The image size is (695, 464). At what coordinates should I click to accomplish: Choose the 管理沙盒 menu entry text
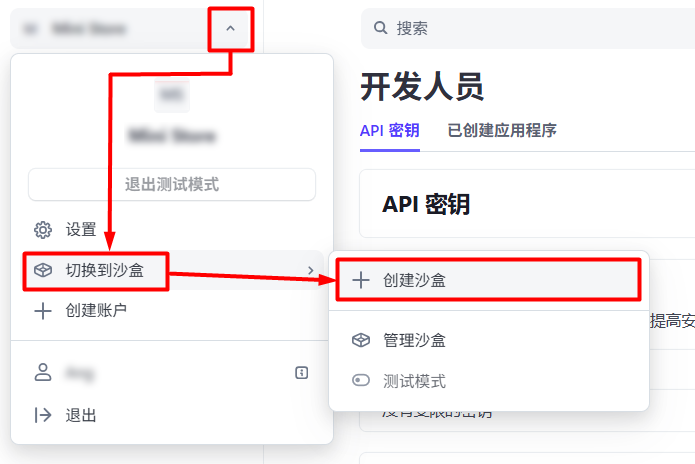coord(414,340)
